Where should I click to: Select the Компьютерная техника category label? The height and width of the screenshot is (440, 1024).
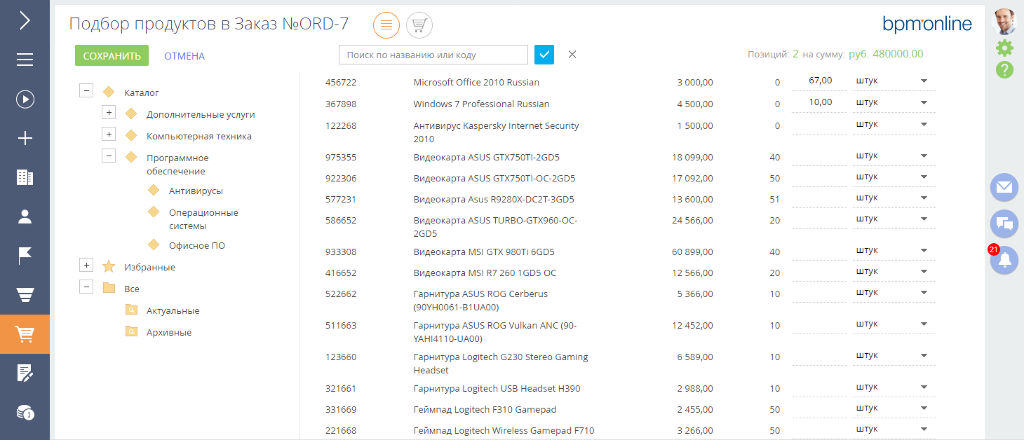click(x=199, y=136)
